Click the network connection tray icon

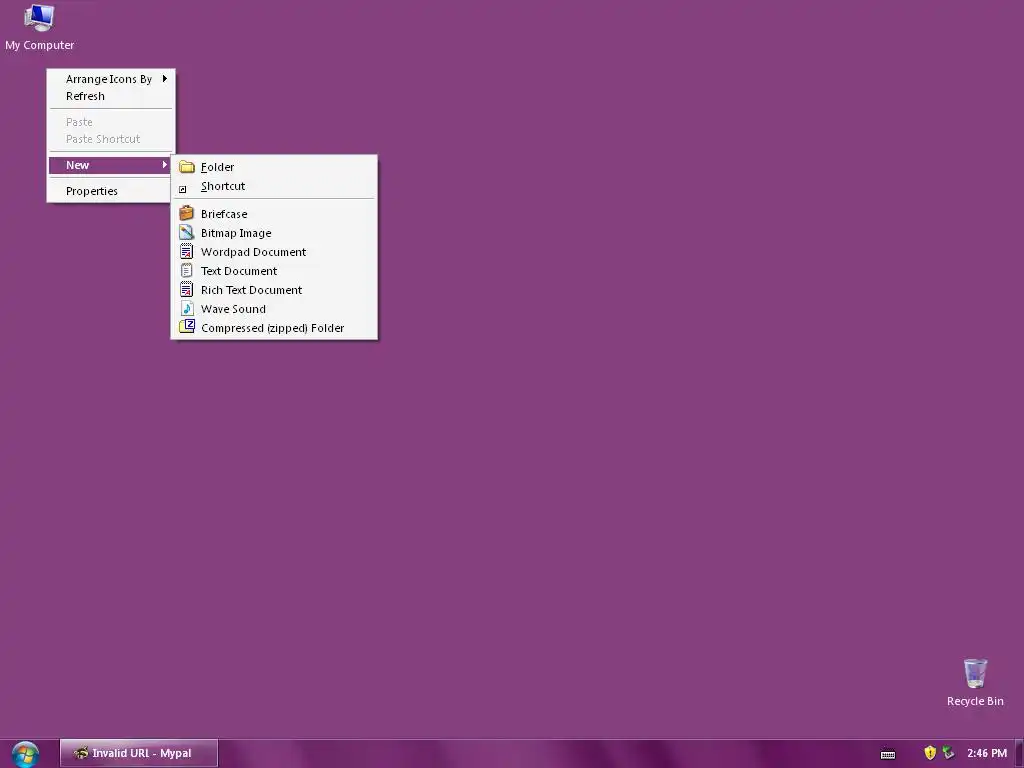[948, 753]
